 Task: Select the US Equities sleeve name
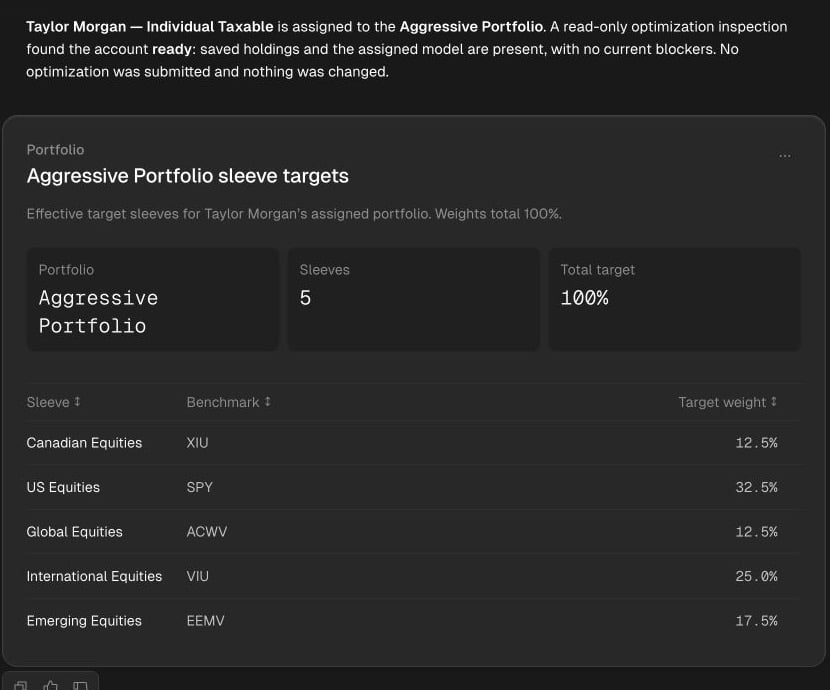pyautogui.click(x=63, y=487)
